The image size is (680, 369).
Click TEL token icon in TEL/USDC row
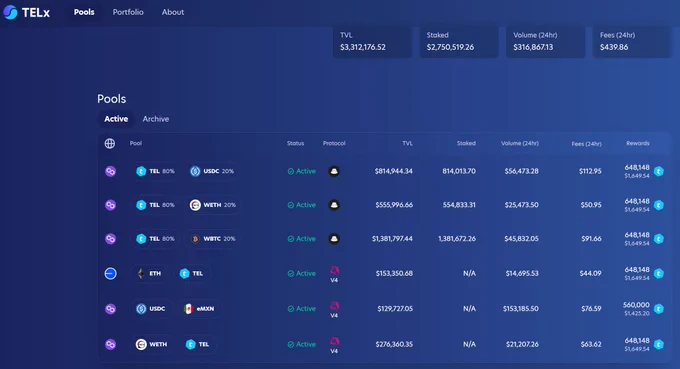point(141,171)
